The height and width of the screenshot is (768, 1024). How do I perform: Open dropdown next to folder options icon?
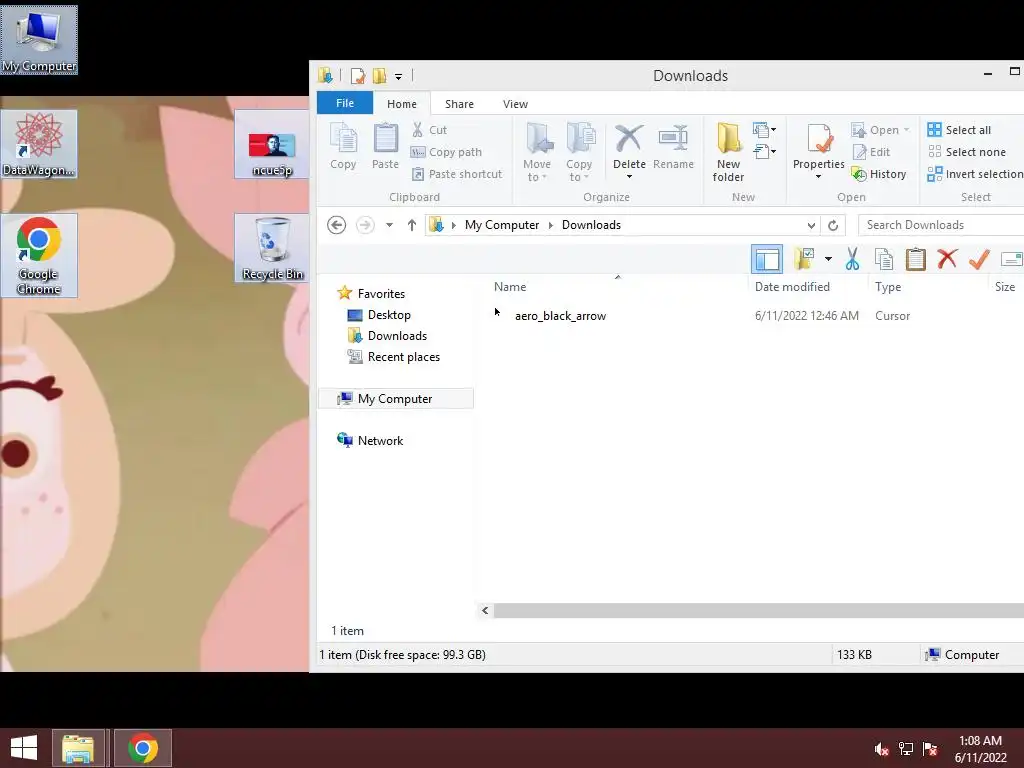tap(828, 259)
